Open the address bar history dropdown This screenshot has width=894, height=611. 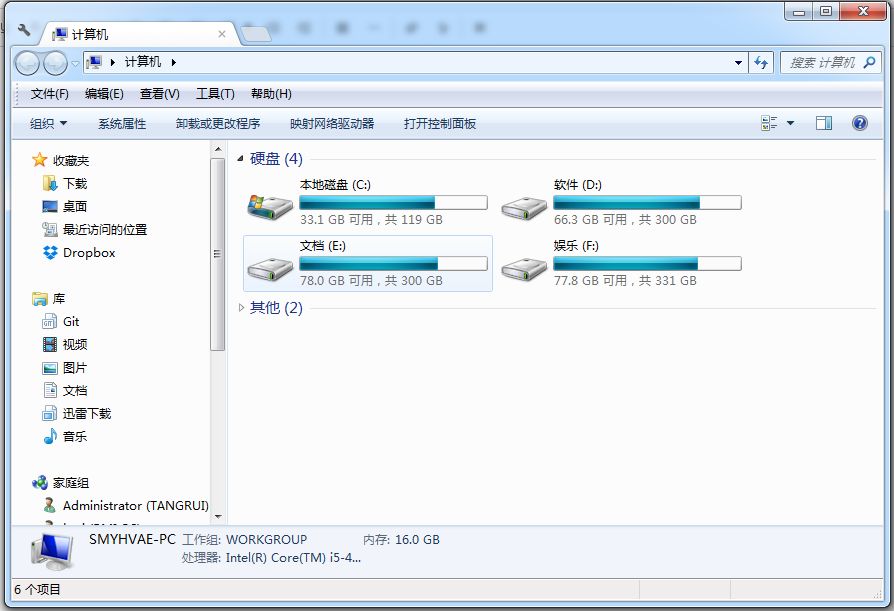[738, 62]
